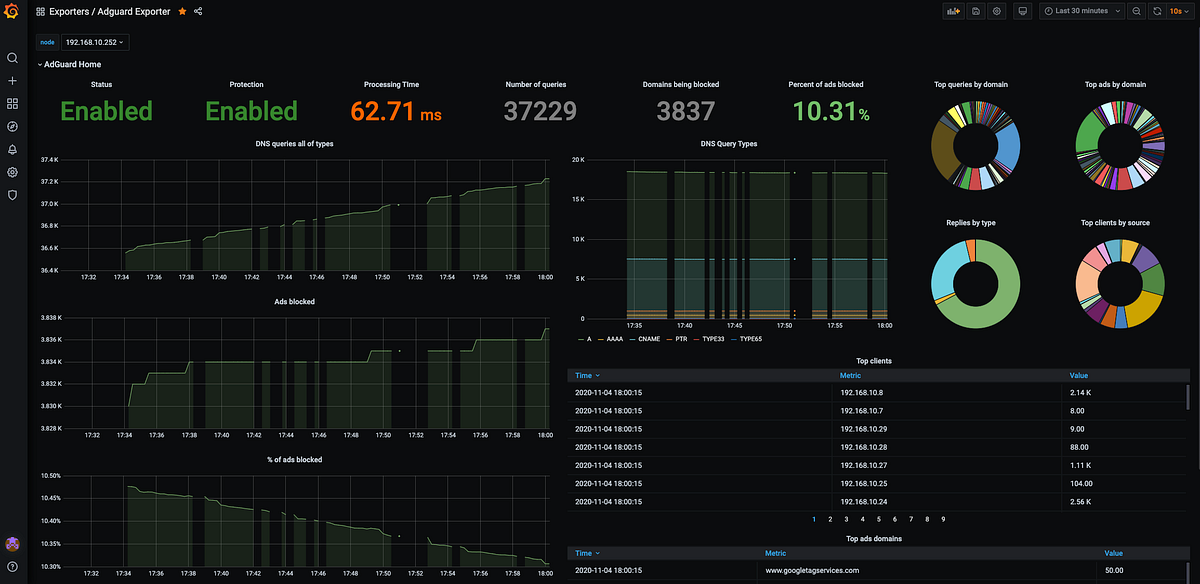
Task: Open dashboard settings via the gear icon
Action: click(x=998, y=11)
